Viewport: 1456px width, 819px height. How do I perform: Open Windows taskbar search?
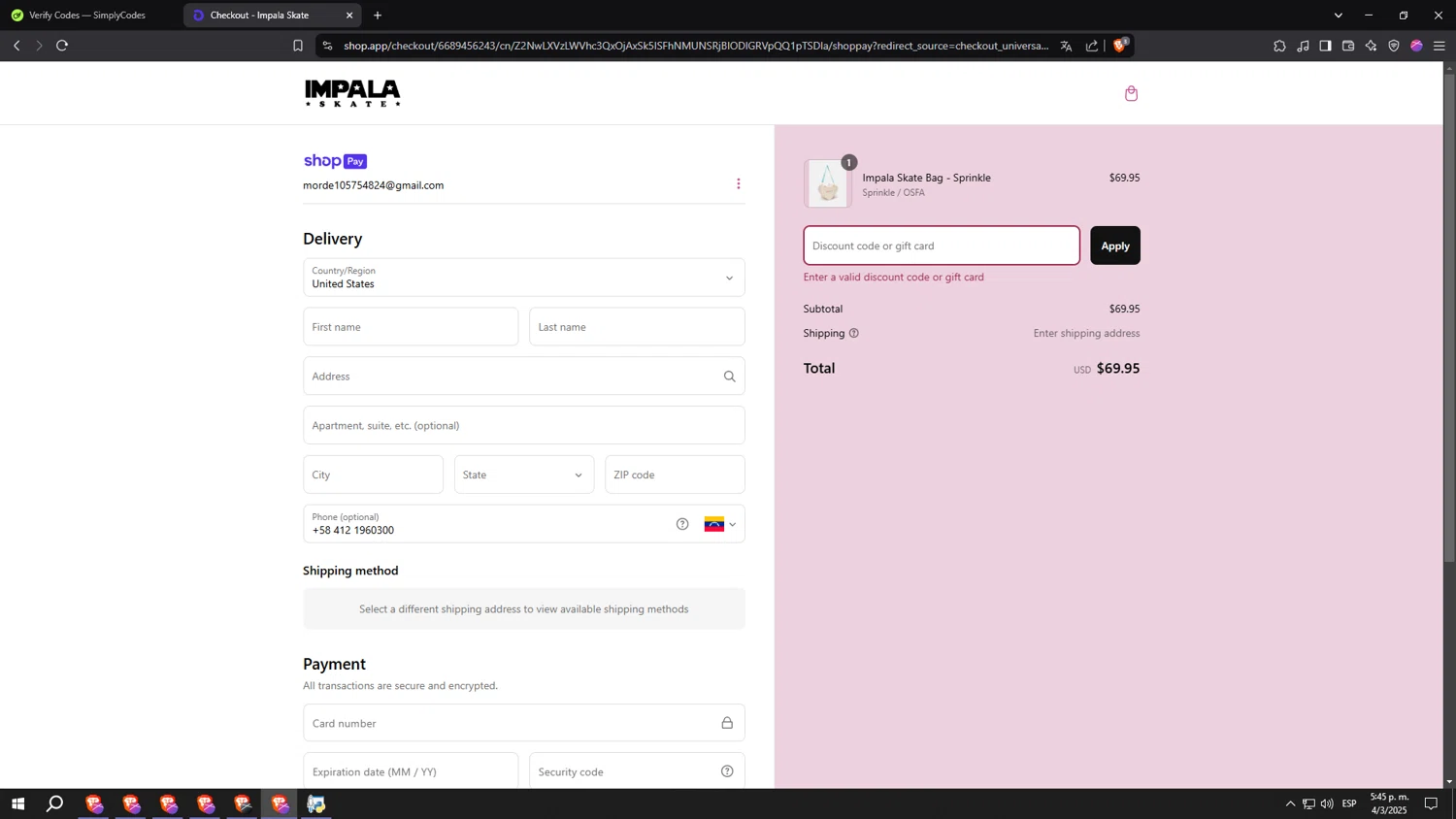point(55,803)
